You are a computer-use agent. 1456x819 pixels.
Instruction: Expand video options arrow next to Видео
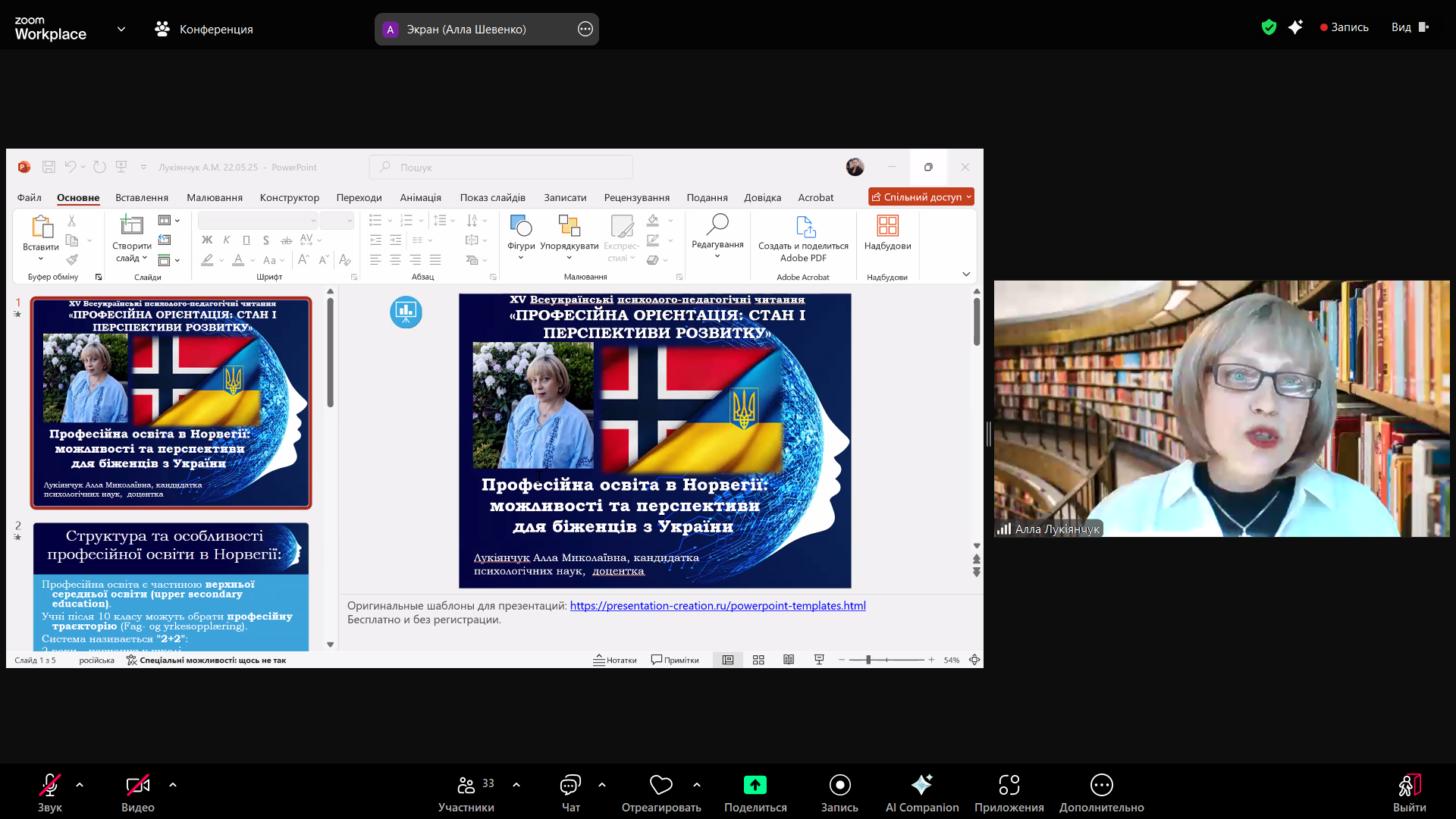pos(173,785)
